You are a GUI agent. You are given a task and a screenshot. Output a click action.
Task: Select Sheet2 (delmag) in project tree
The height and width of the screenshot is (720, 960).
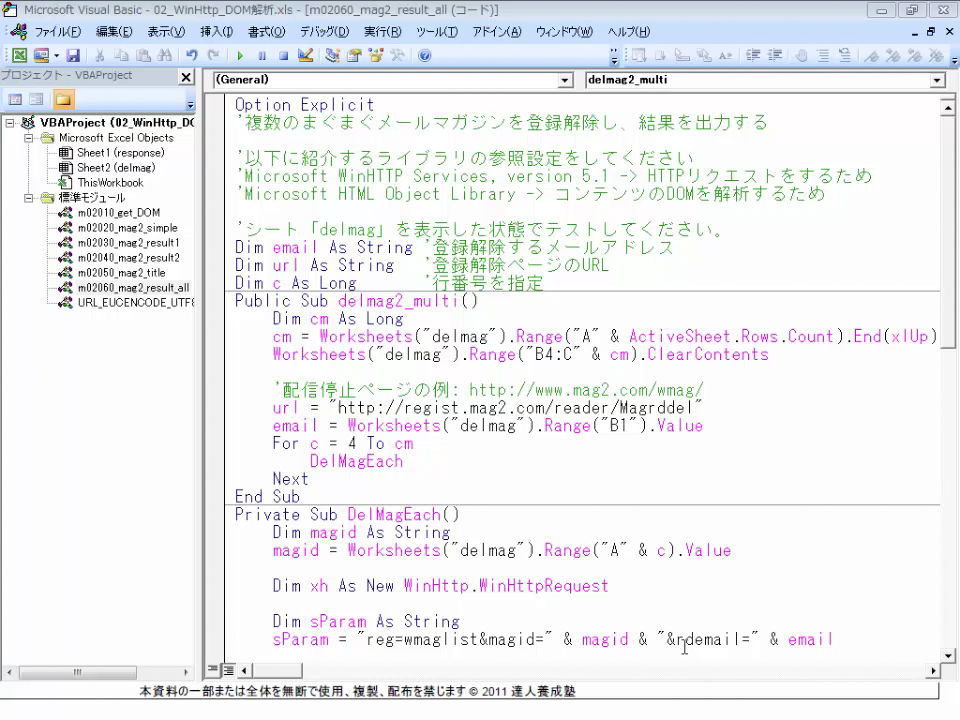pos(116,168)
